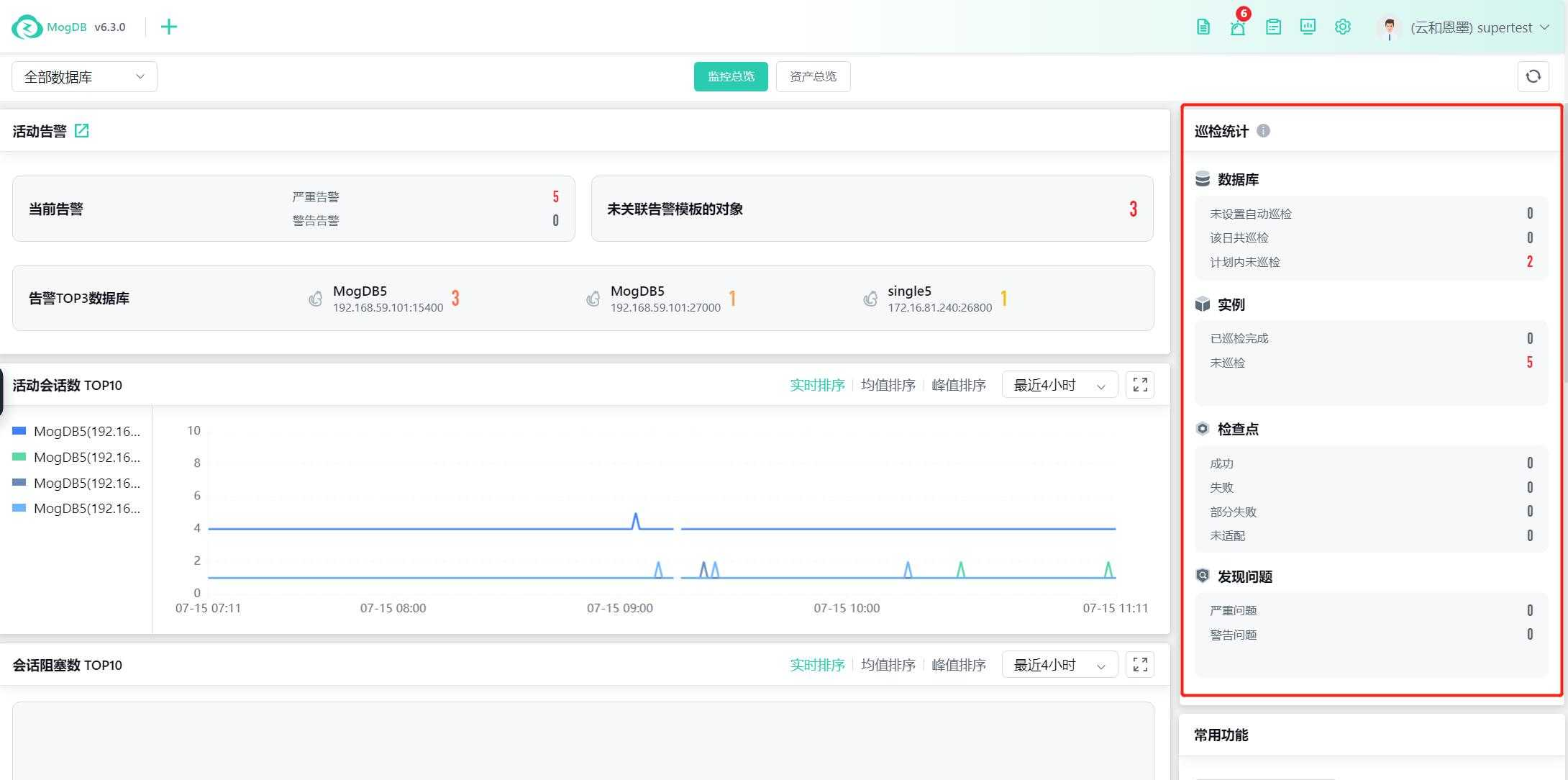
Task: Select 均值排序 in 活动会话数 panel
Action: tap(888, 385)
